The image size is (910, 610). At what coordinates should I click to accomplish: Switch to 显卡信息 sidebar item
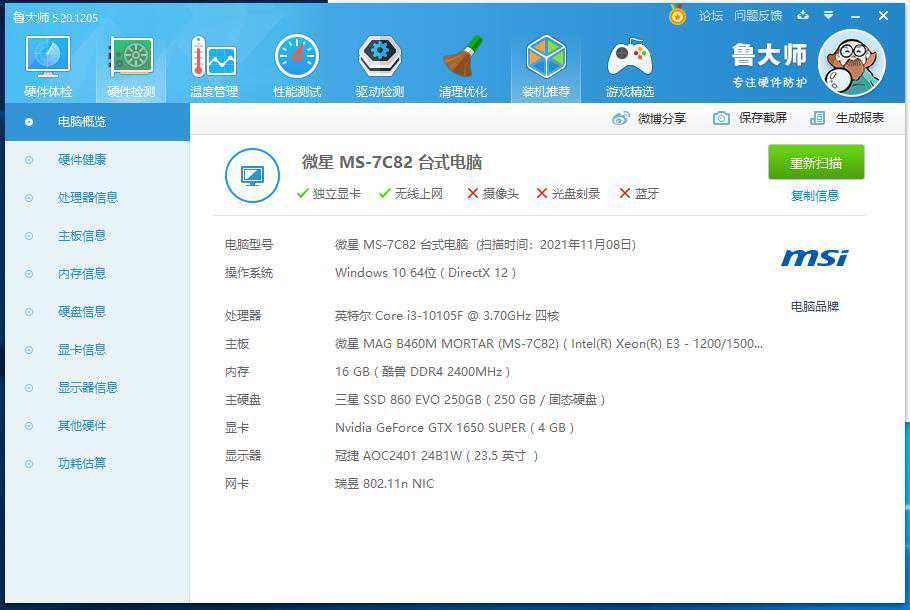click(x=81, y=350)
